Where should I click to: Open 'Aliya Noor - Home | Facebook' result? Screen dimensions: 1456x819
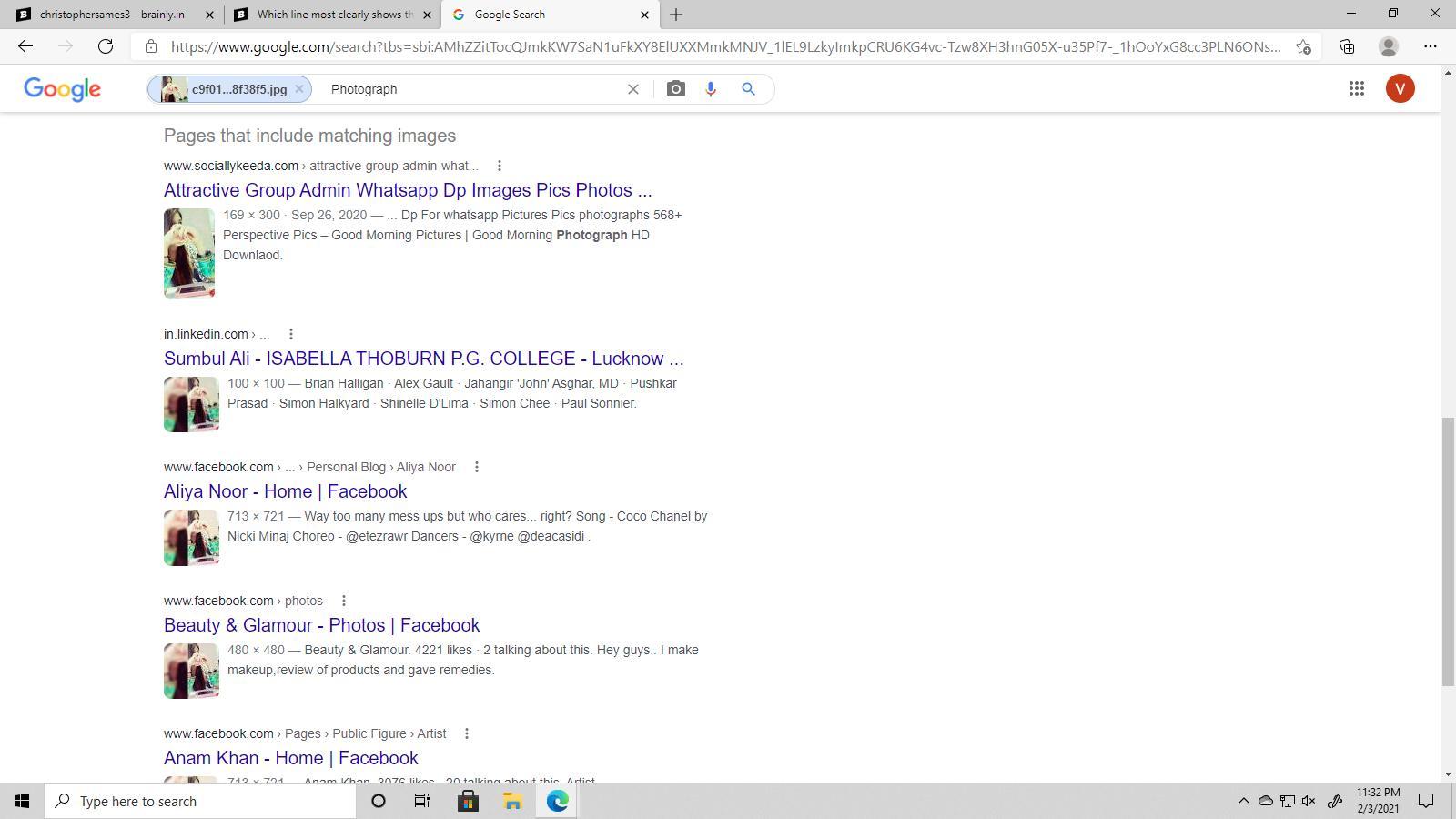[285, 491]
